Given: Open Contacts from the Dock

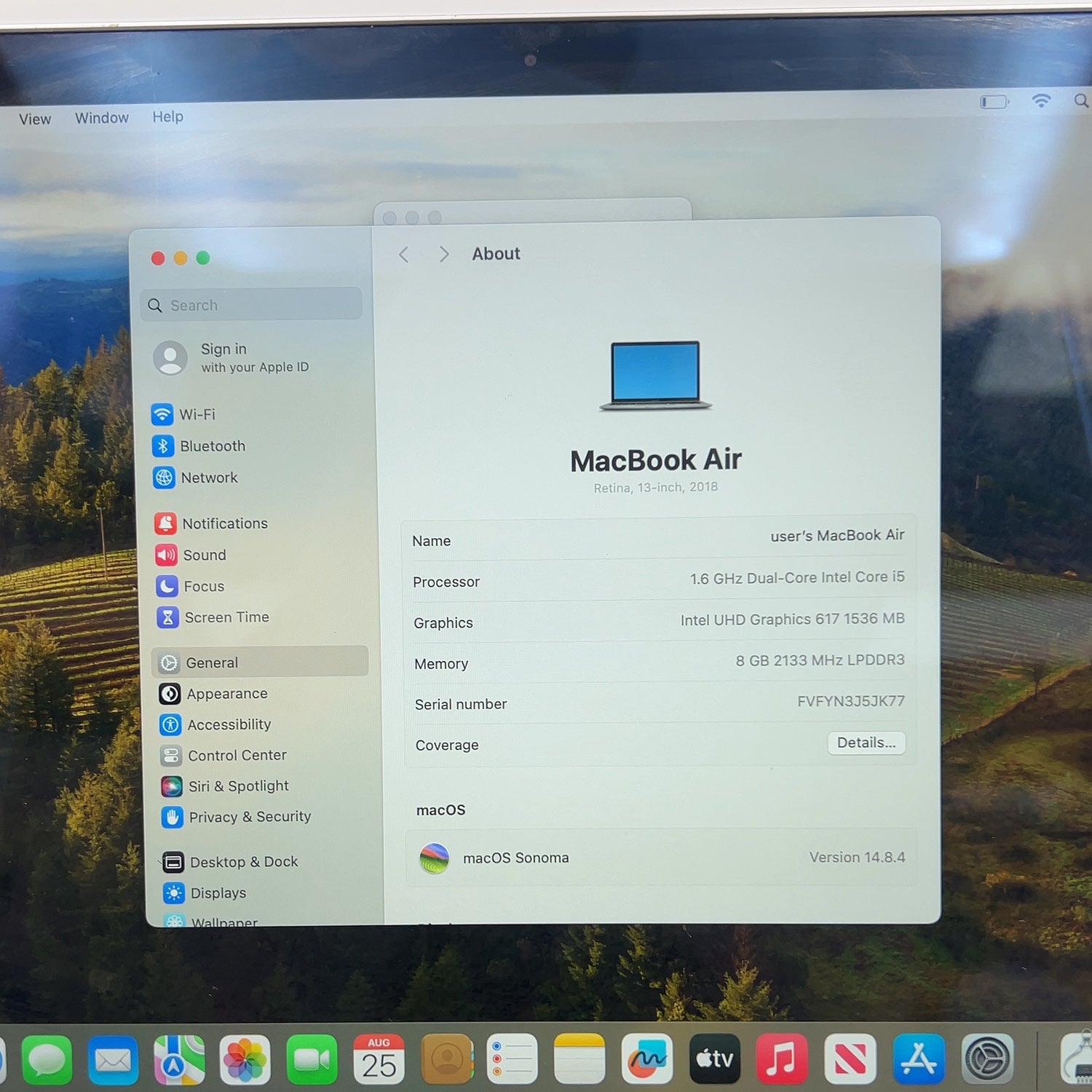Looking at the screenshot, I should click(x=446, y=1059).
